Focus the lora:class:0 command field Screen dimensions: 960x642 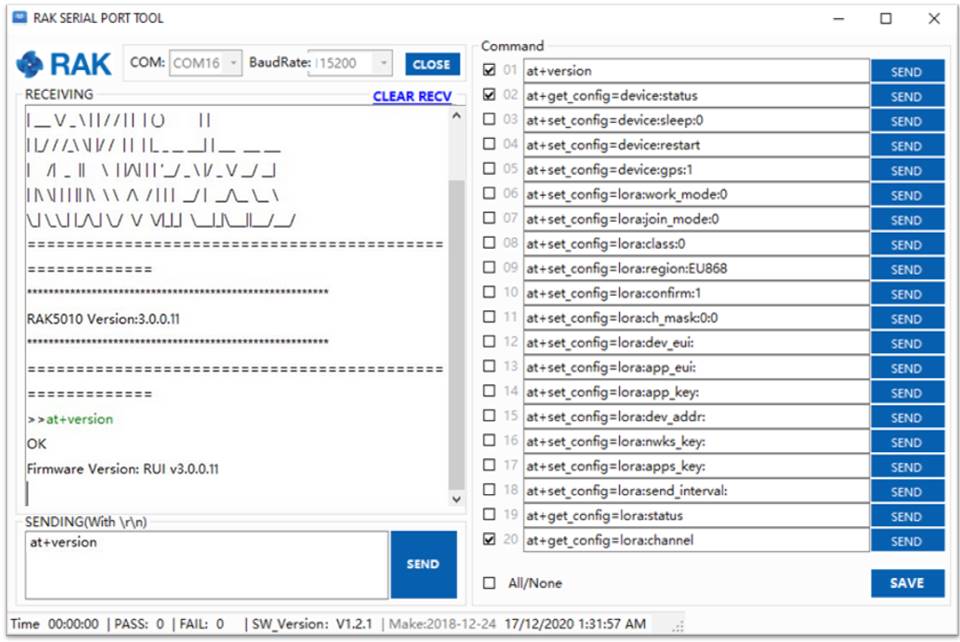coord(696,244)
